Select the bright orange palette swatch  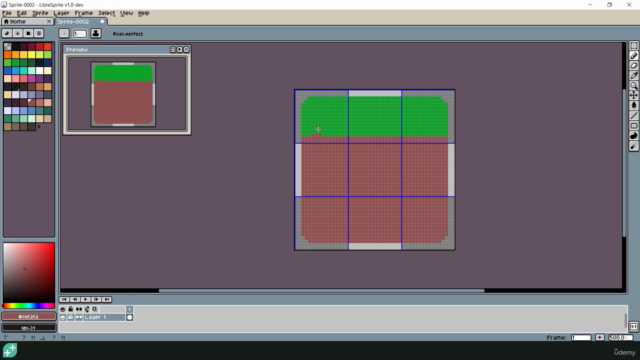pyautogui.click(x=7, y=54)
